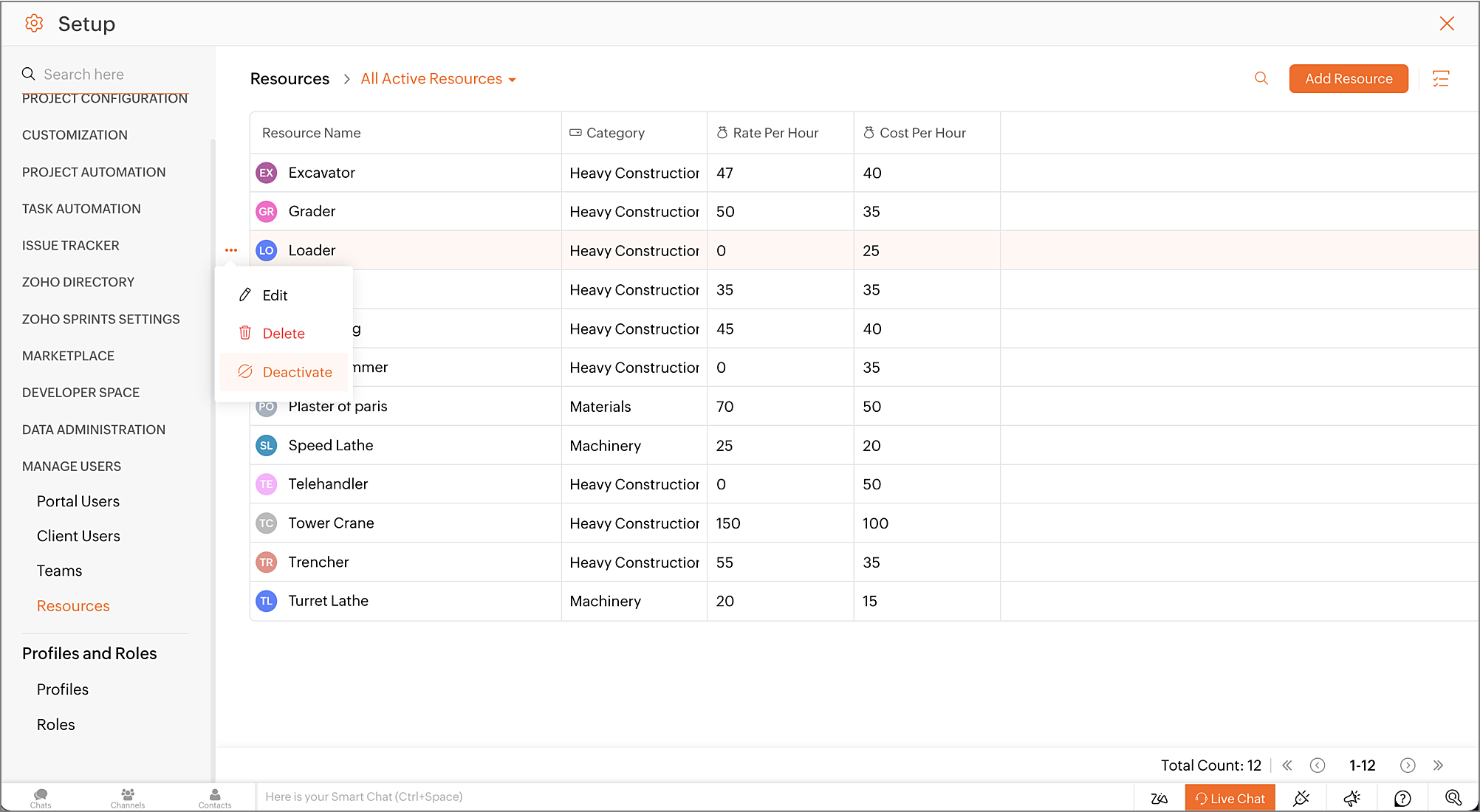Expand the PROJECT AUTOMATION section
The width and height of the screenshot is (1480, 812).
94,172
